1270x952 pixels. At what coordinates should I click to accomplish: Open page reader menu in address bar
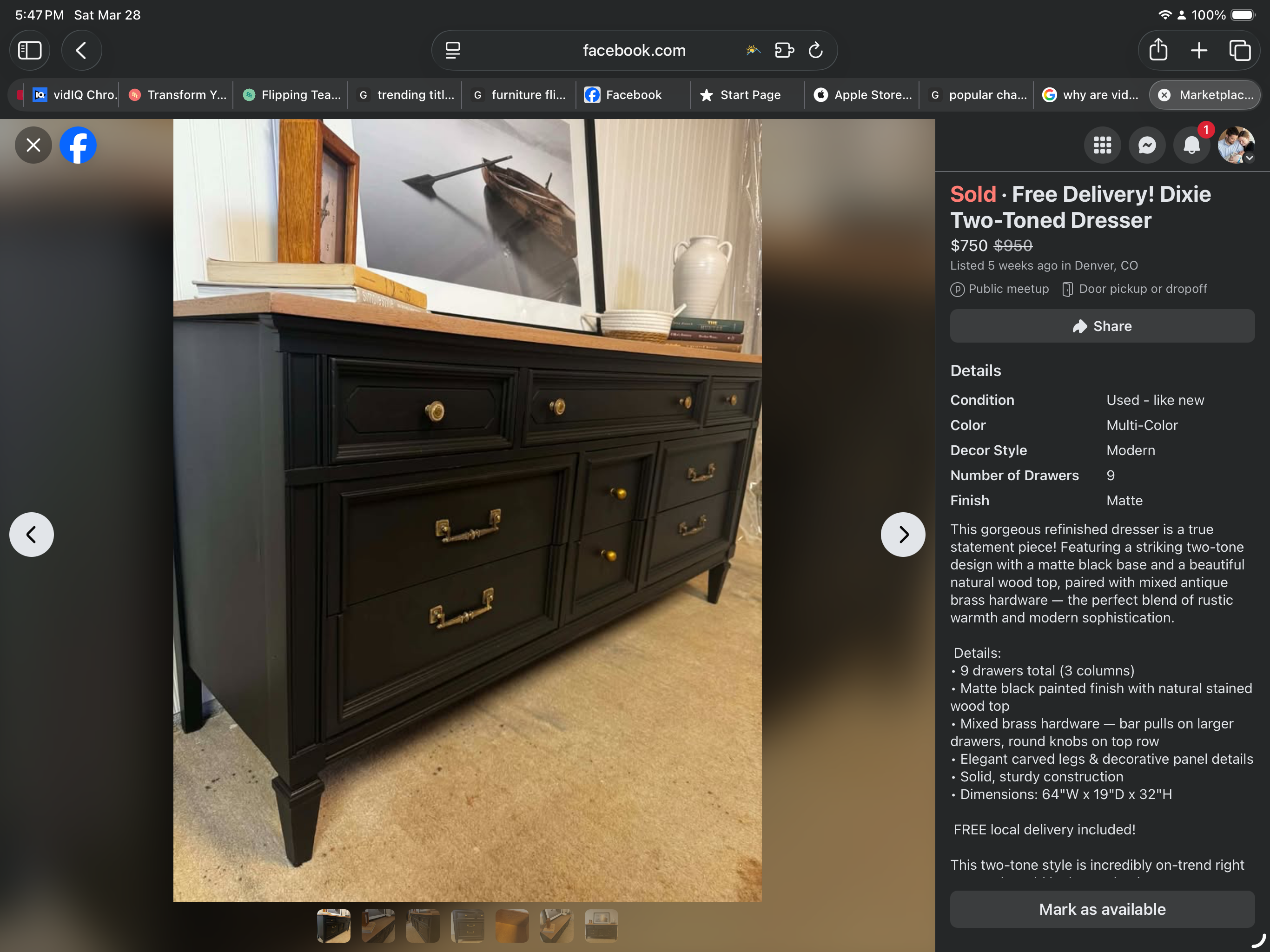point(453,51)
